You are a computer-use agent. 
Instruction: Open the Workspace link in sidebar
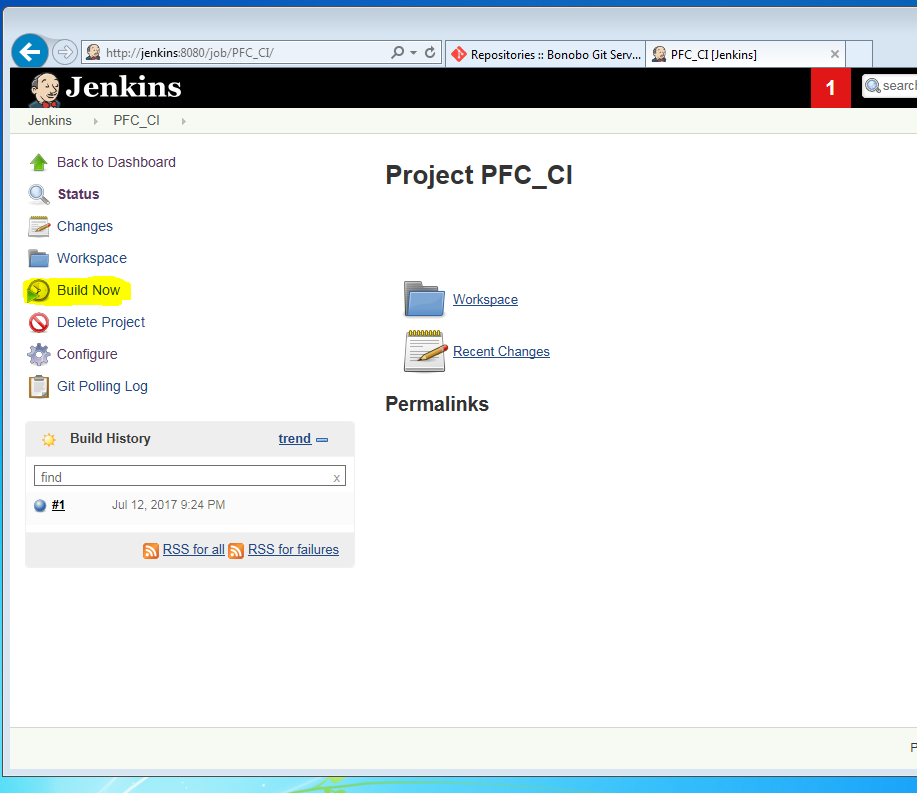[92, 258]
